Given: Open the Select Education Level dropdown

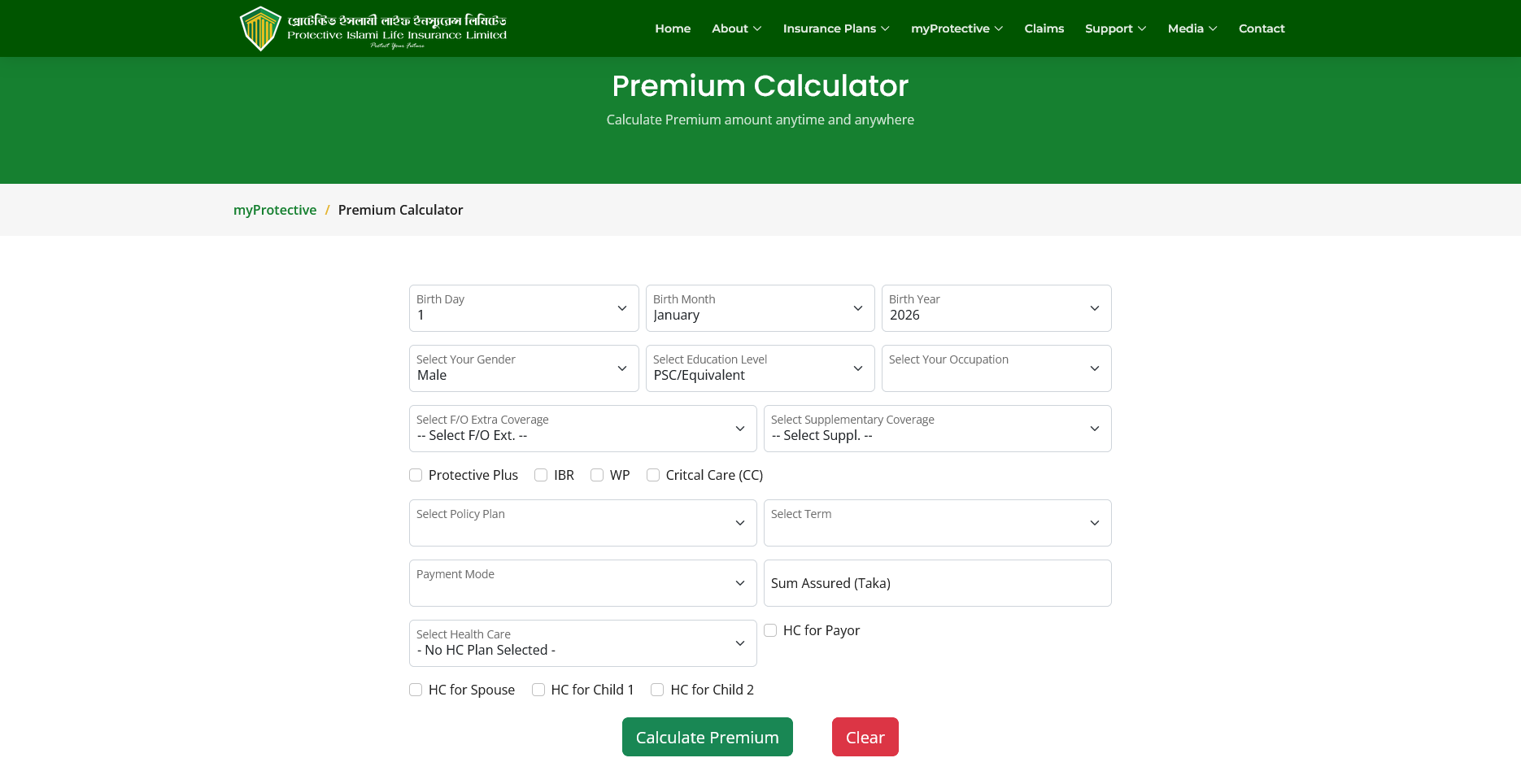Looking at the screenshot, I should tap(760, 368).
